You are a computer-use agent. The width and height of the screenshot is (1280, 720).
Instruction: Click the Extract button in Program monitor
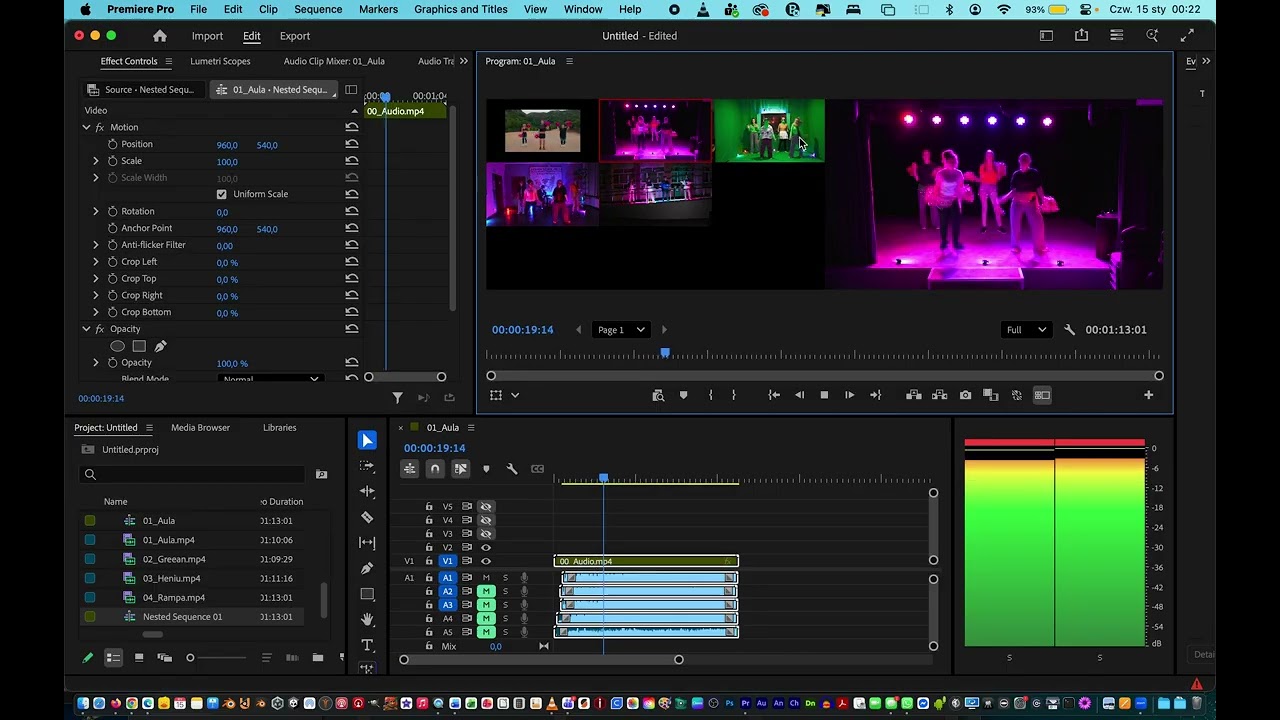pyautogui.click(x=939, y=395)
